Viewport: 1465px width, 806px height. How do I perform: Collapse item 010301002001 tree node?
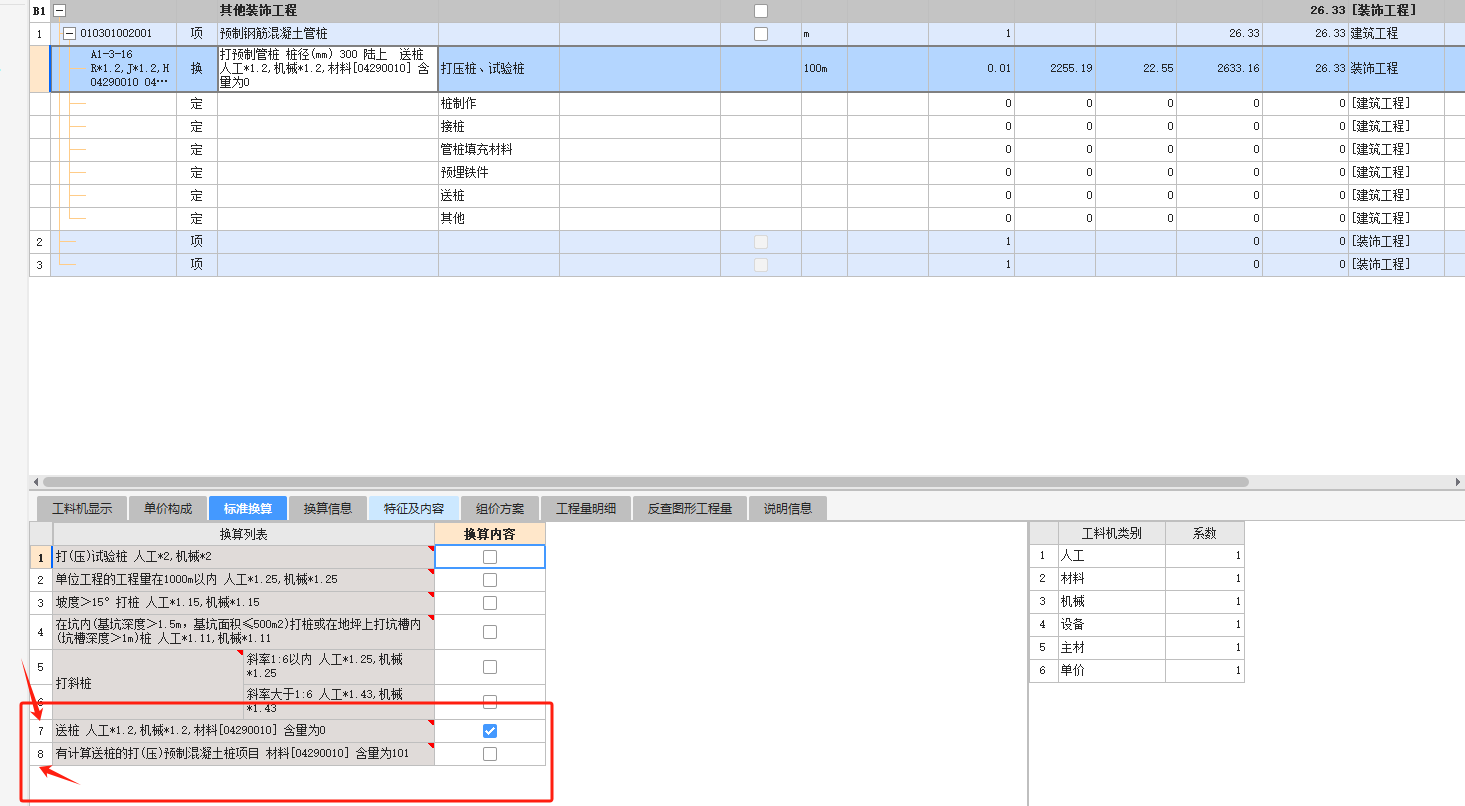tap(70, 33)
